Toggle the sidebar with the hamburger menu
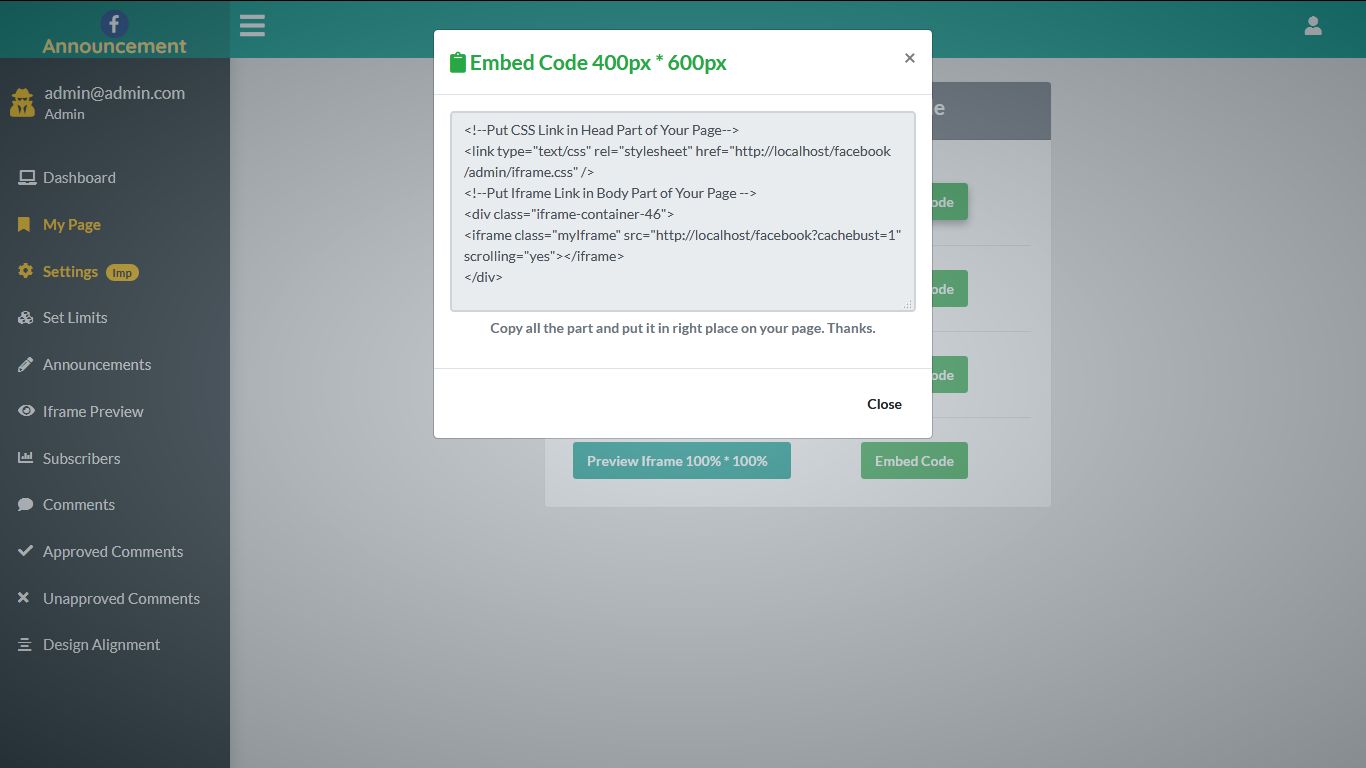The height and width of the screenshot is (768, 1366). click(x=252, y=25)
